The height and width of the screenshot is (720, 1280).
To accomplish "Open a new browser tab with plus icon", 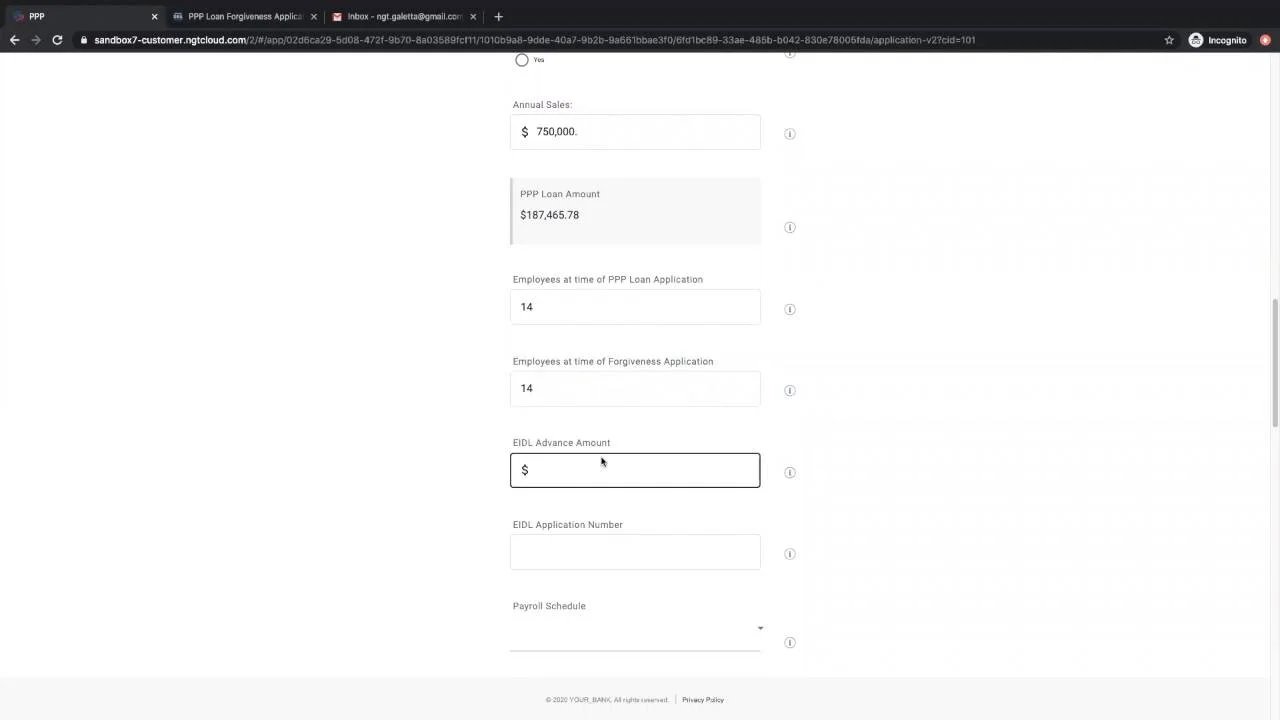I will click(498, 16).
